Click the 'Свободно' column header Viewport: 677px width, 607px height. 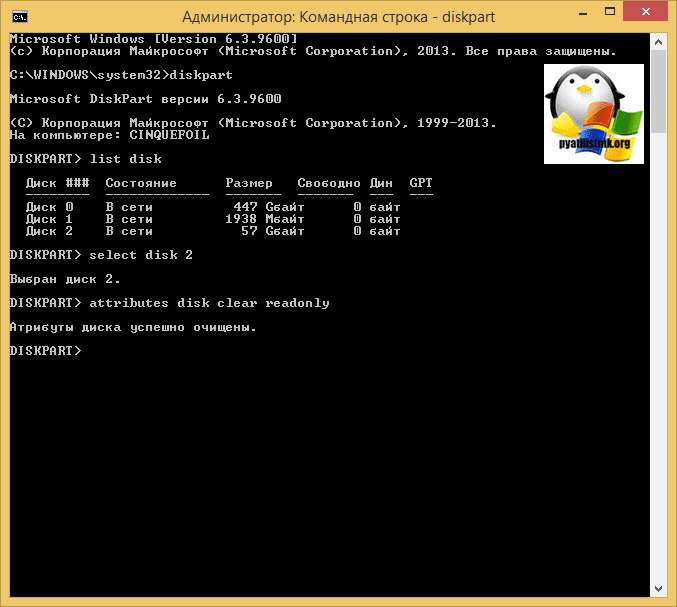click(329, 183)
